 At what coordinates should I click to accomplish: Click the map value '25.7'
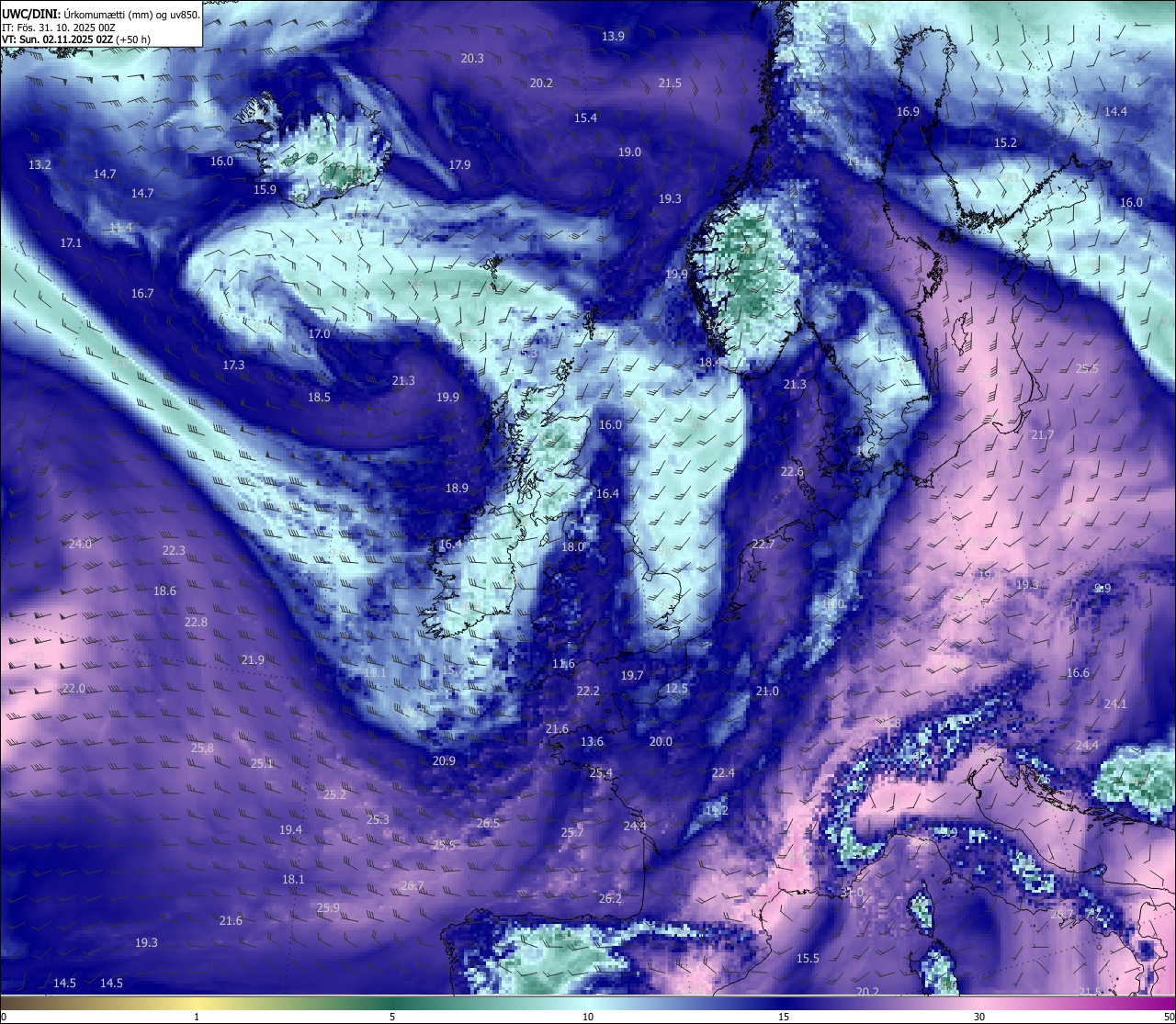pyautogui.click(x=571, y=832)
